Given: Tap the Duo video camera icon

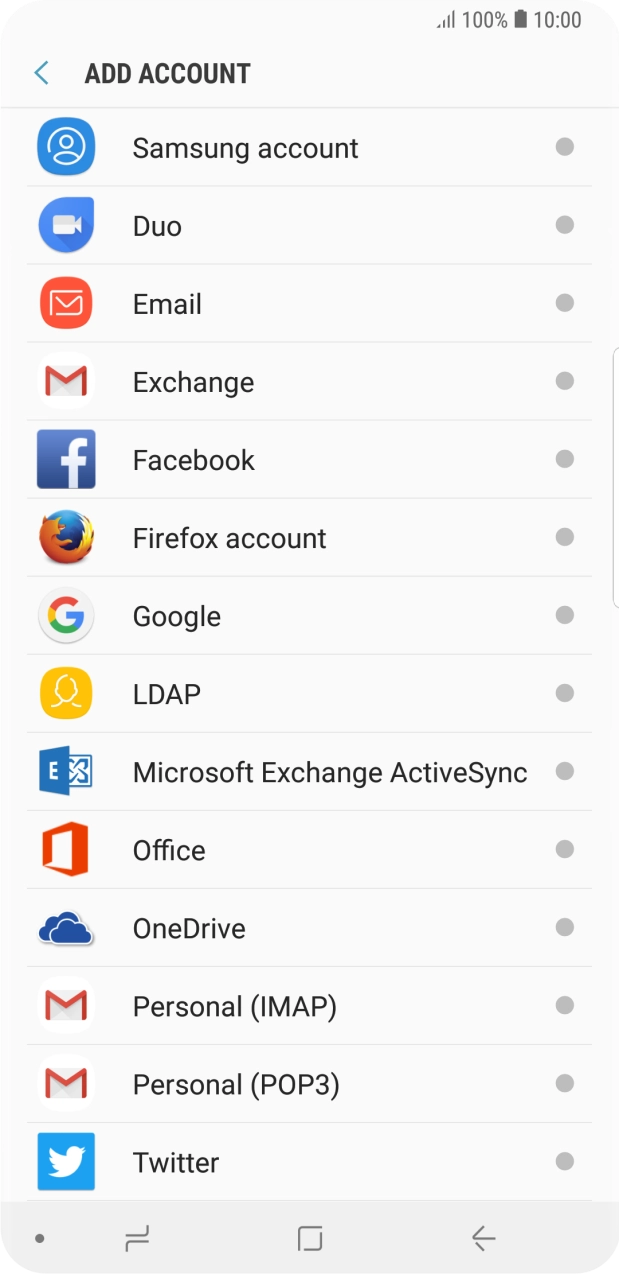Looking at the screenshot, I should point(66,225).
